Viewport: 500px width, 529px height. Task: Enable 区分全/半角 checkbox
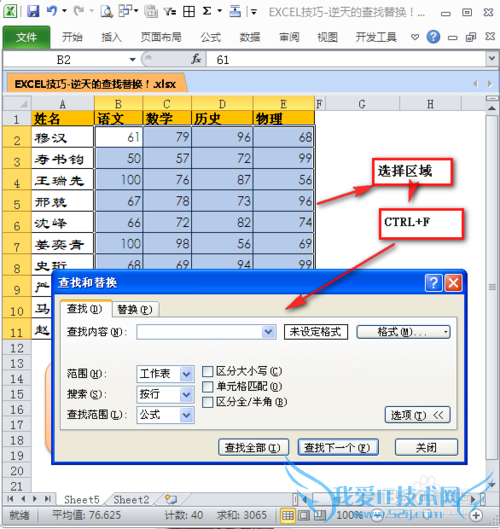207,402
